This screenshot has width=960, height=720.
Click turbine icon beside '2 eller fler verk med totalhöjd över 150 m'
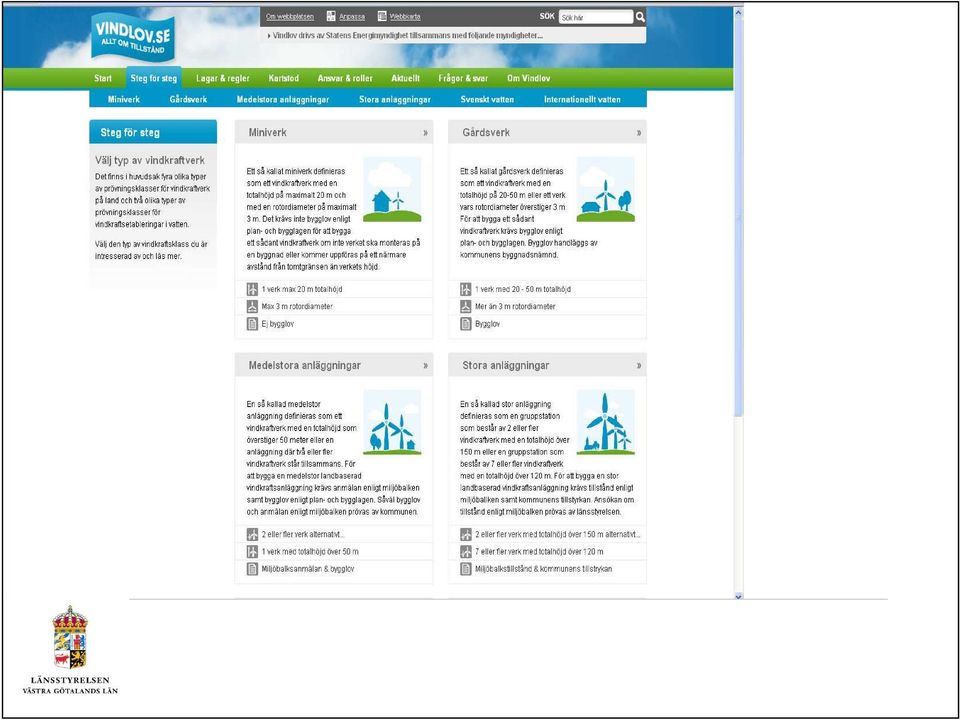[466, 534]
